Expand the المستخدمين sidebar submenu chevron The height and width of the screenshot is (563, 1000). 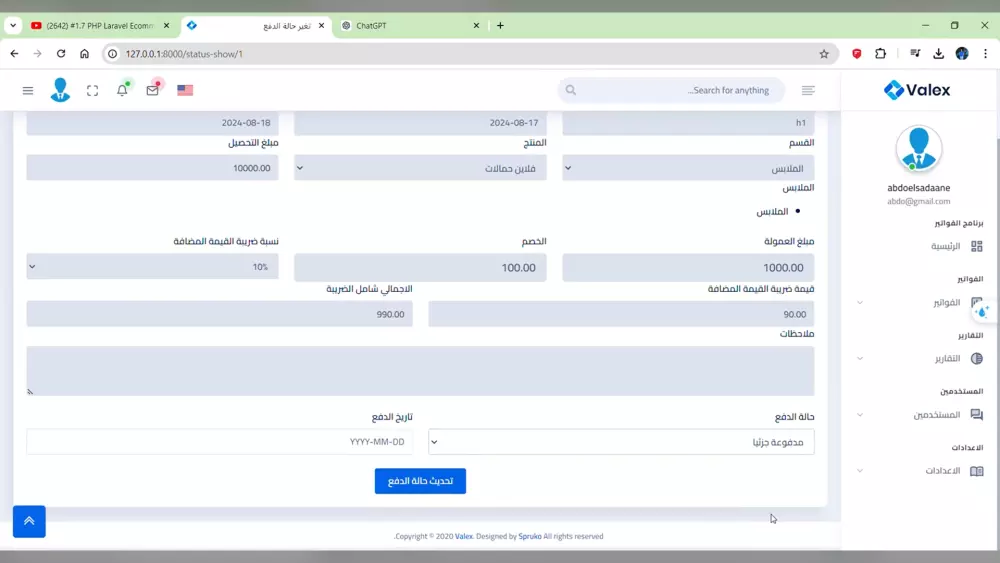(860, 415)
